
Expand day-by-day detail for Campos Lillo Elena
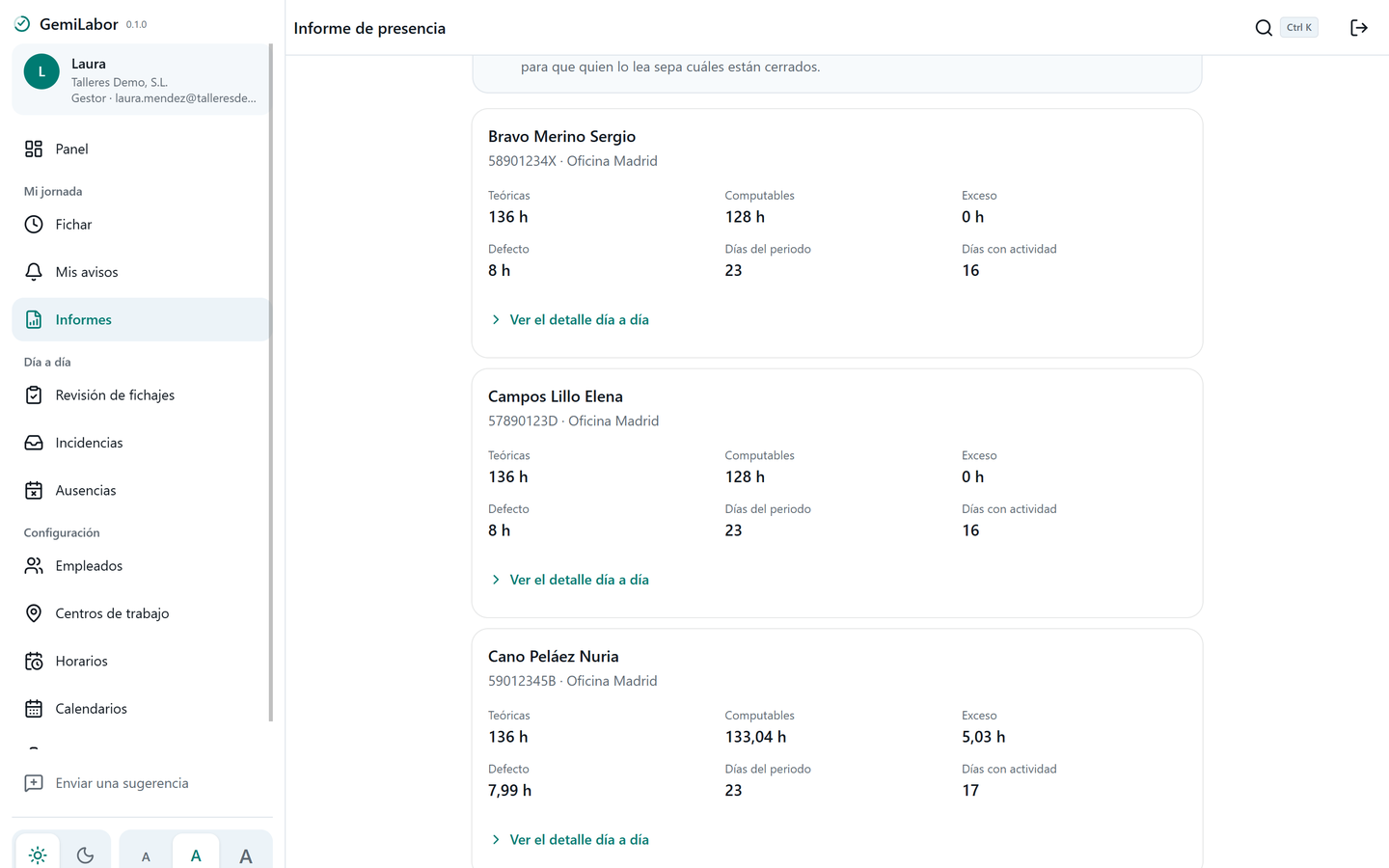[569, 580]
